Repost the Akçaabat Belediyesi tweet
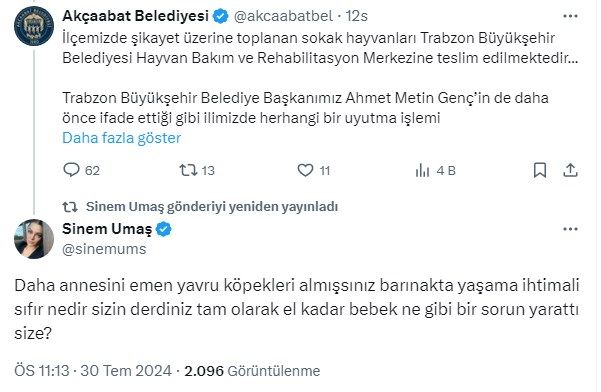This screenshot has height=392, width=601. pos(188,170)
